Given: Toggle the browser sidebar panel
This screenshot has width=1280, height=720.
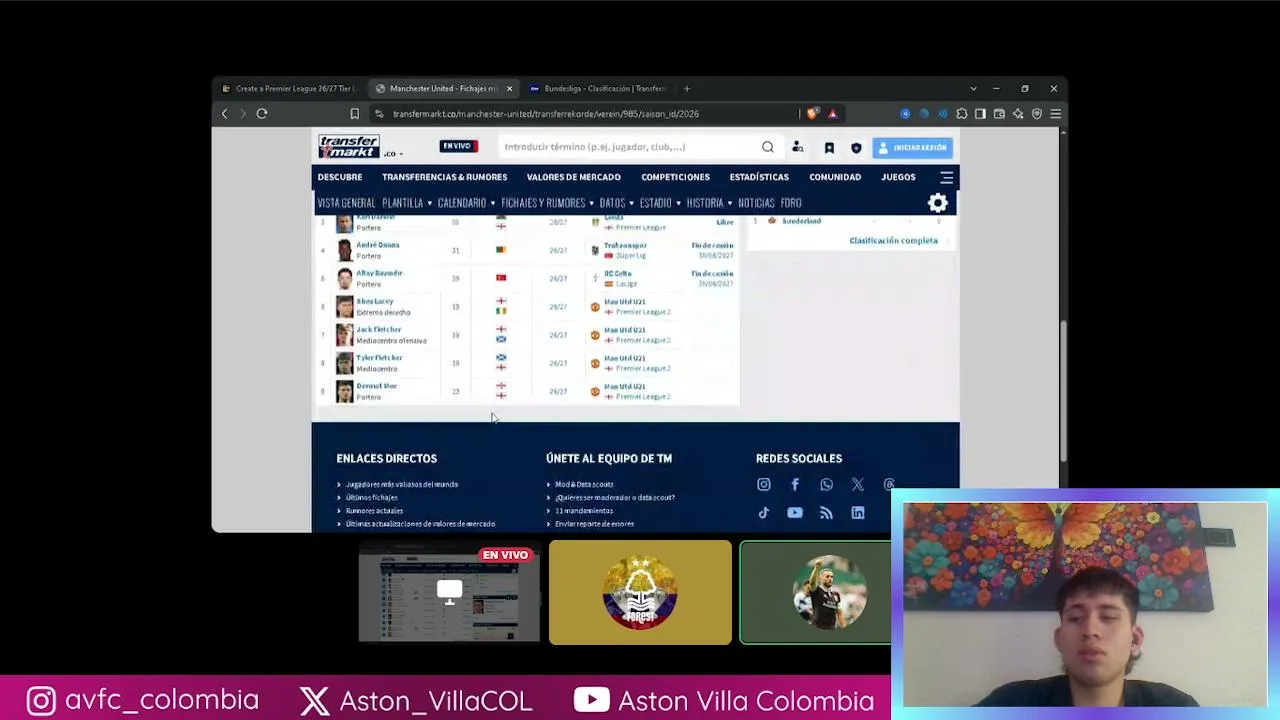Looking at the screenshot, I should coord(981,114).
